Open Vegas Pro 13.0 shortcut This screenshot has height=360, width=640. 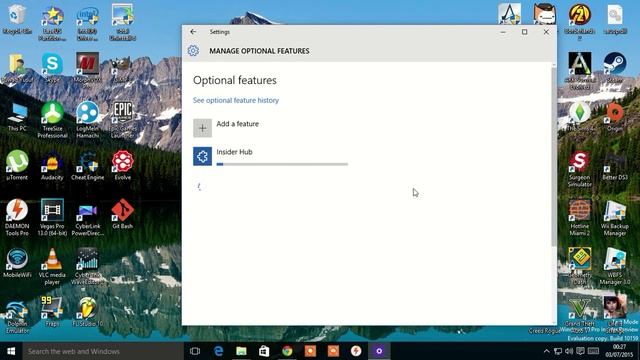click(52, 217)
